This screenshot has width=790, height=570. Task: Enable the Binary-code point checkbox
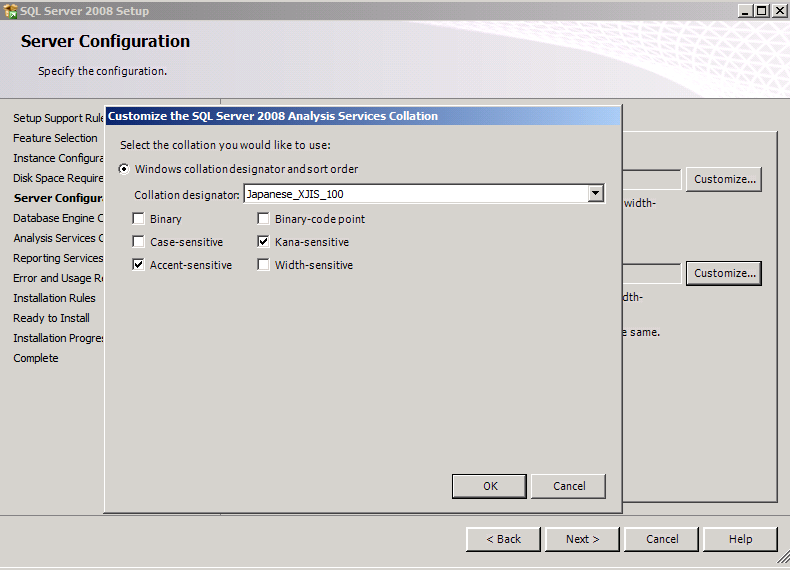(263, 219)
